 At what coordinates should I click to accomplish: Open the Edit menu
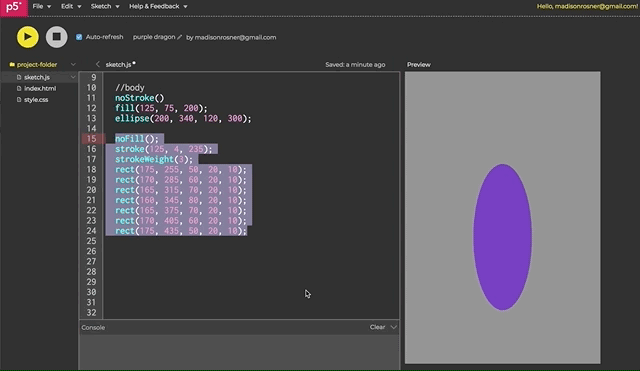71,6
